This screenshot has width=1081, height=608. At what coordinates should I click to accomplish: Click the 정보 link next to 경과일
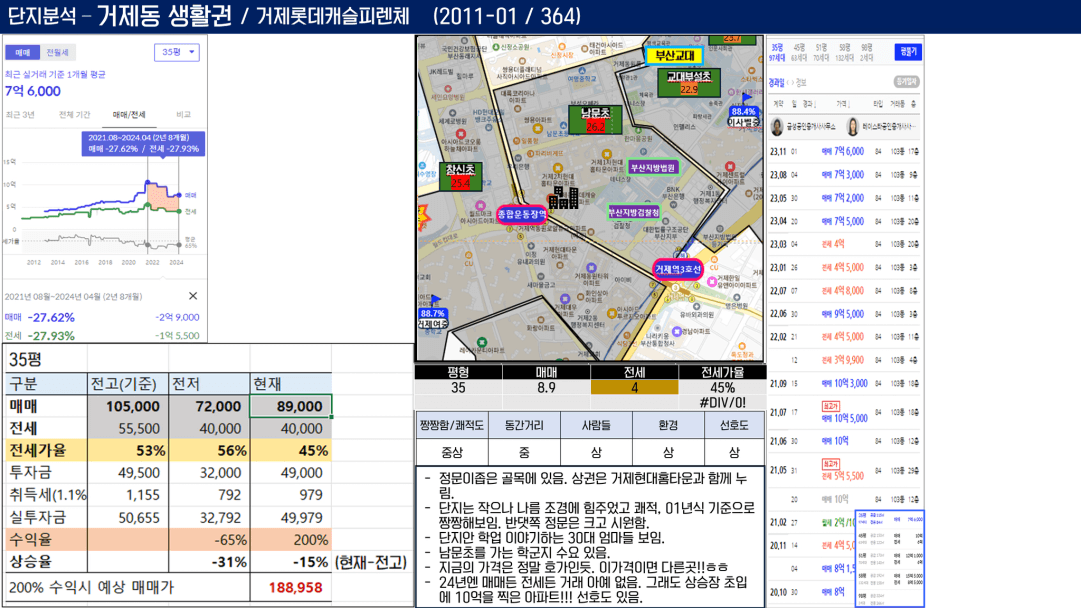(x=801, y=83)
